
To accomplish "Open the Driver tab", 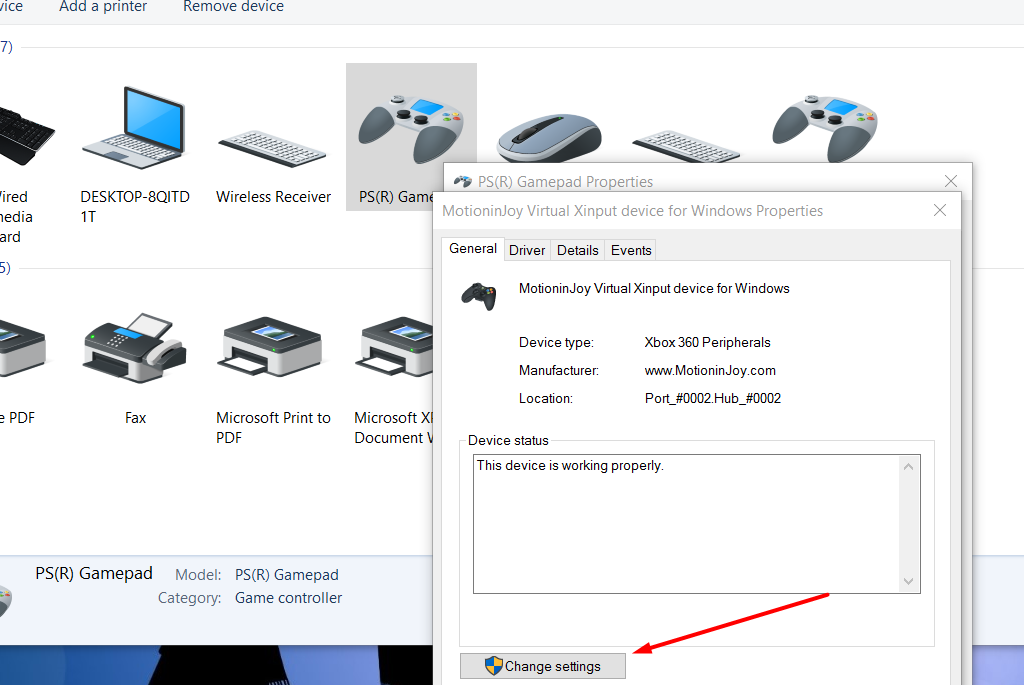I will click(x=527, y=250).
